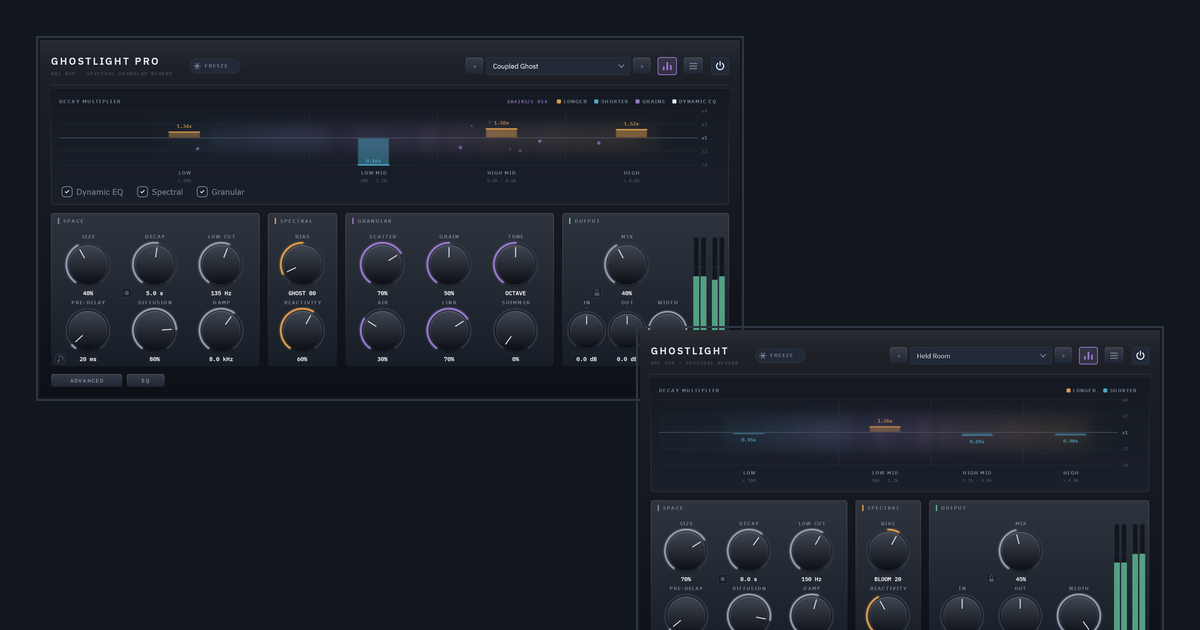Screen dimensions: 1200x630
Task: Click the Tune knob showing OCTAVE
Action: point(515,265)
